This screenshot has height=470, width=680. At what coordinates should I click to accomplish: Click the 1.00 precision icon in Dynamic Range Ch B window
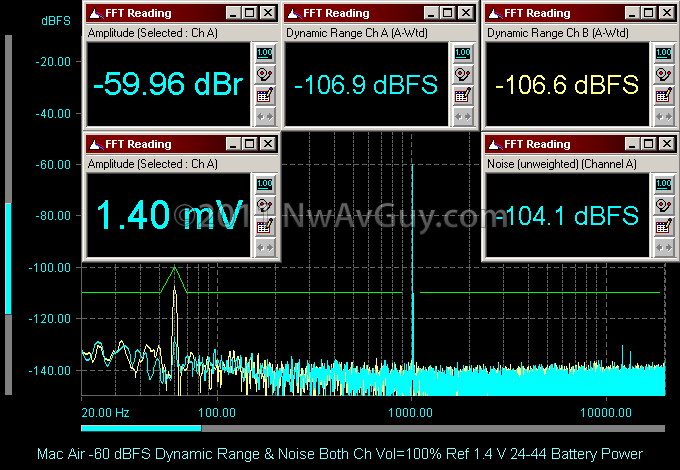[x=664, y=53]
